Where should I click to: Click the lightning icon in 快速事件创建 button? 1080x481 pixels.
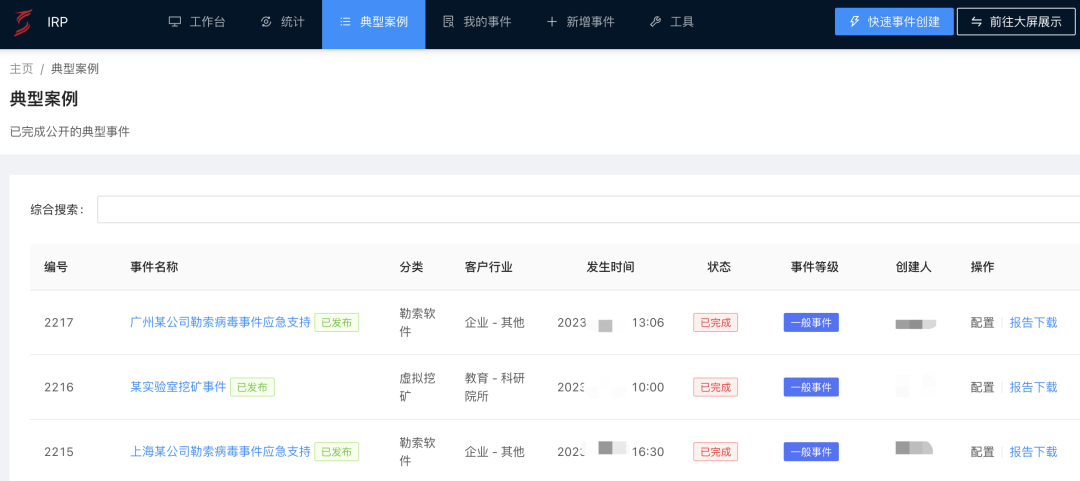click(x=854, y=22)
